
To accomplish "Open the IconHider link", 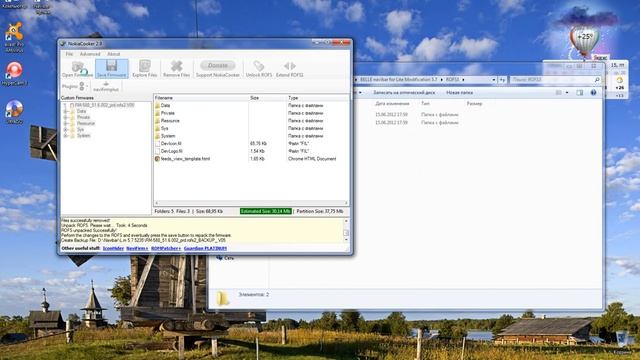I will point(113,248).
